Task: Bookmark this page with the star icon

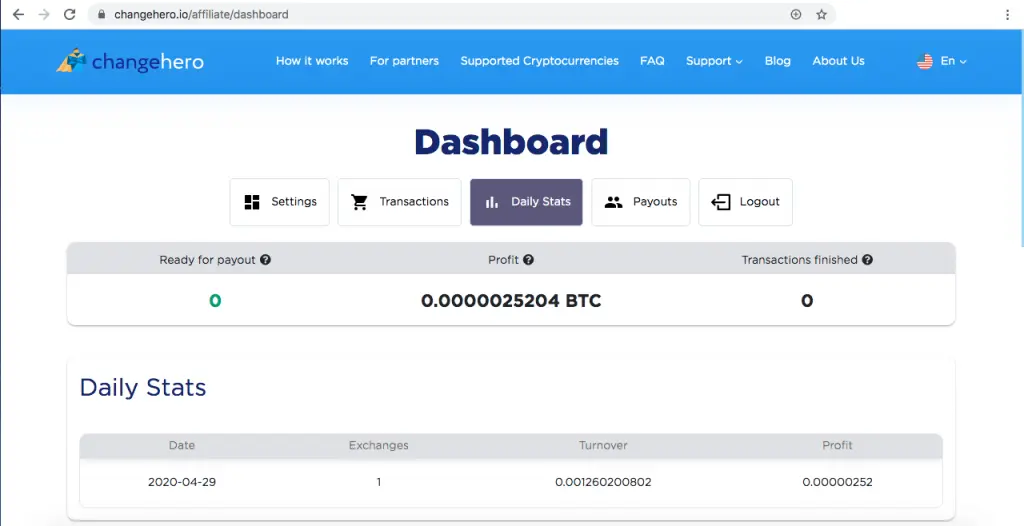Action: [822, 14]
